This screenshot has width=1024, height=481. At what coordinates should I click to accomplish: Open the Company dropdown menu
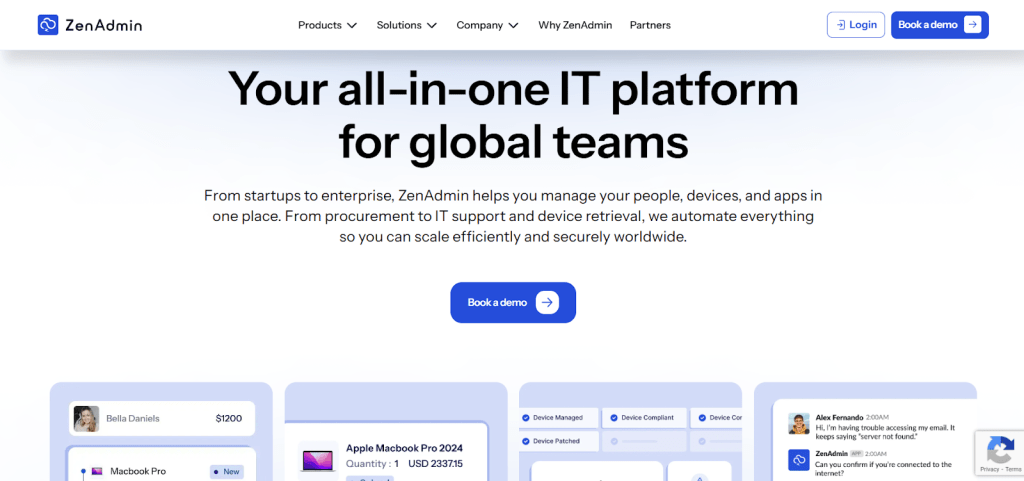tap(487, 25)
